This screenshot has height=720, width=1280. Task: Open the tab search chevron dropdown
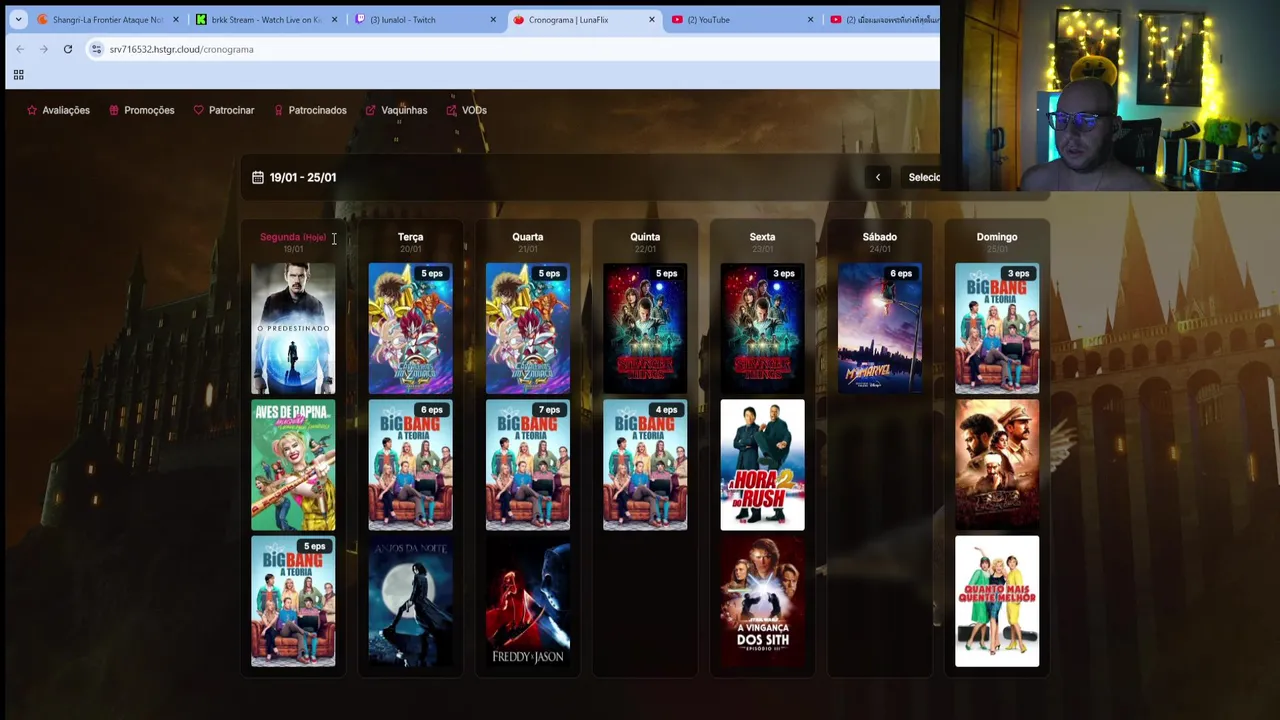pos(18,19)
